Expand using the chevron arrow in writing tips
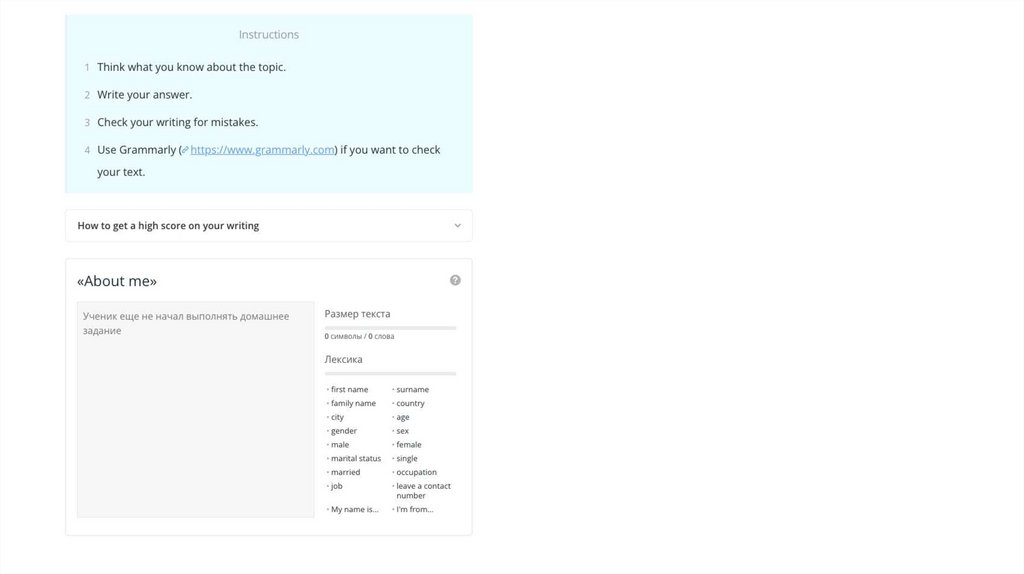 (x=457, y=226)
